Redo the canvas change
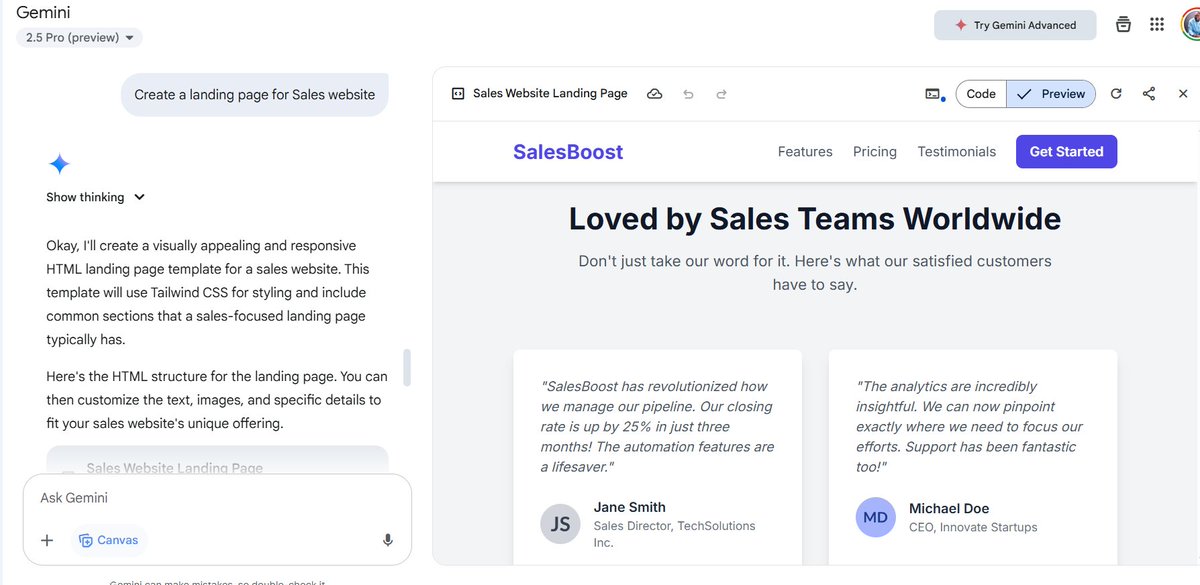1200x585 pixels. [721, 94]
